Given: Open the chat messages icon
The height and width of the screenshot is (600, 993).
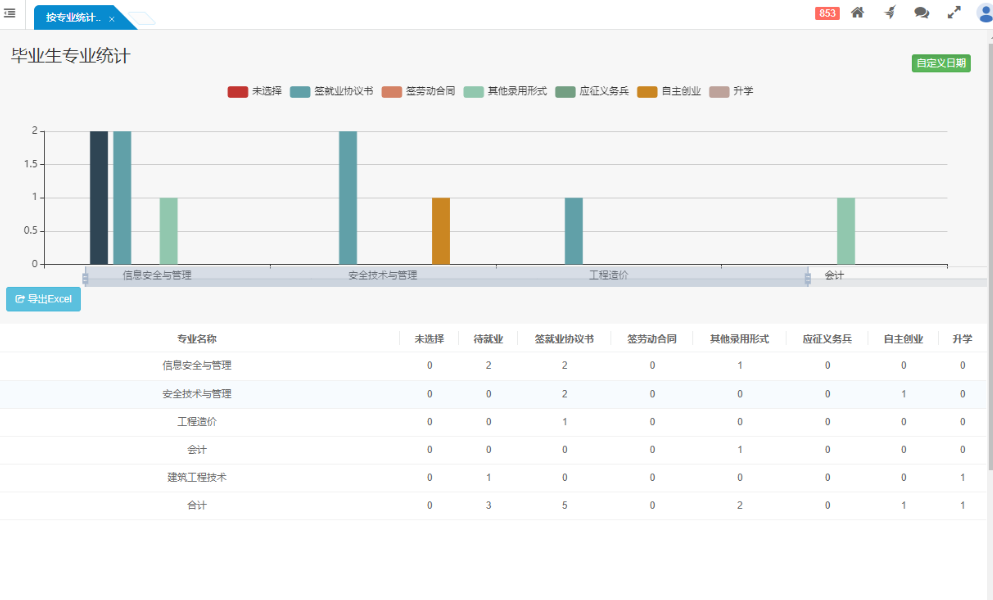Looking at the screenshot, I should 921,13.
